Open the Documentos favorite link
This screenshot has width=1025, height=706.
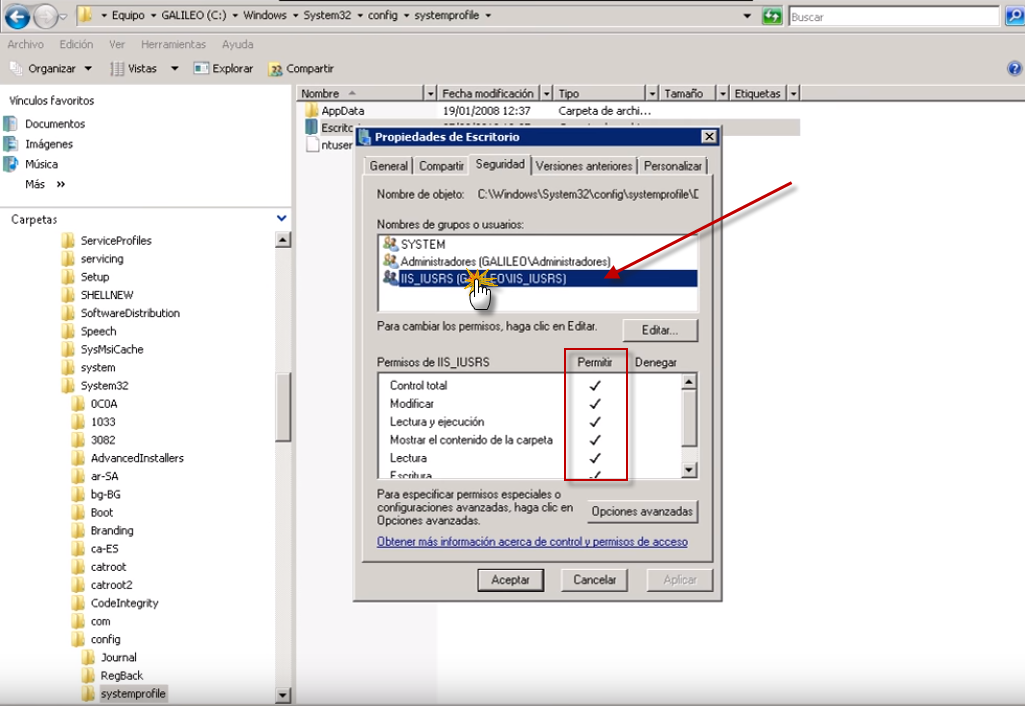coord(54,124)
